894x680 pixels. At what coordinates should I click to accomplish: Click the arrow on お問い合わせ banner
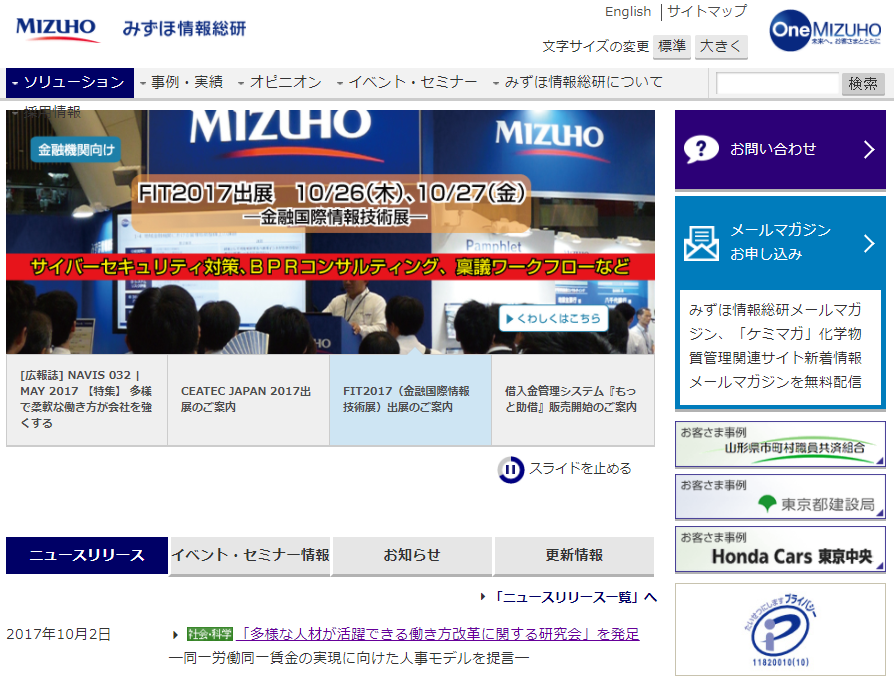pos(869,149)
